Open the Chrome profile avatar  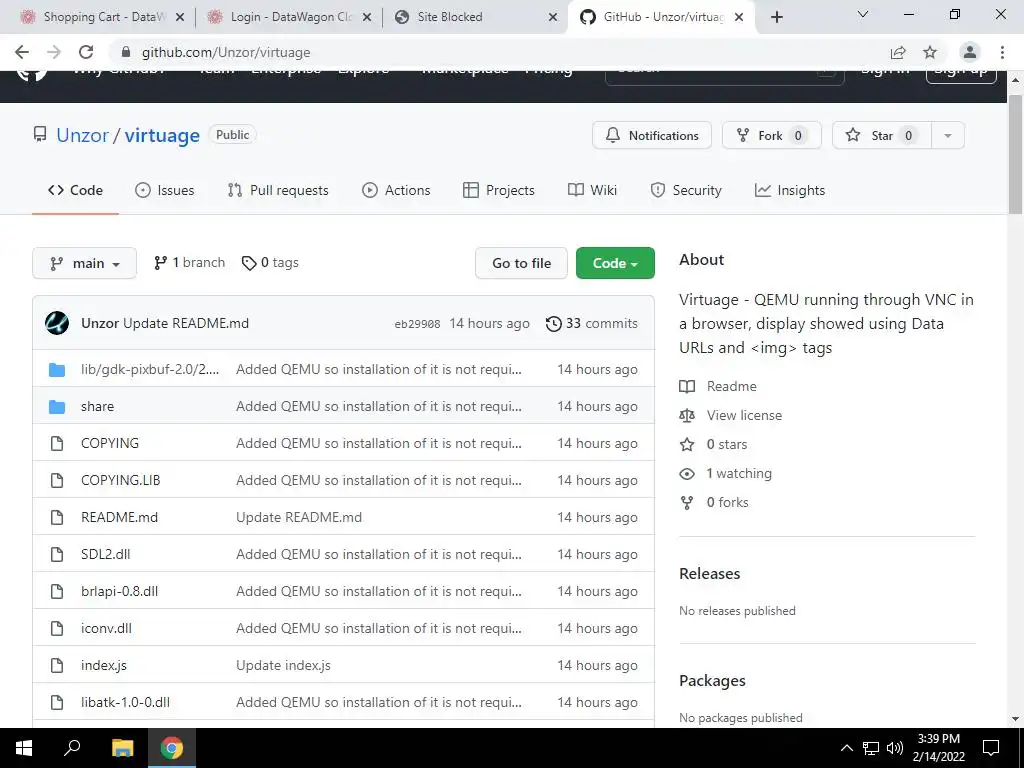969,52
